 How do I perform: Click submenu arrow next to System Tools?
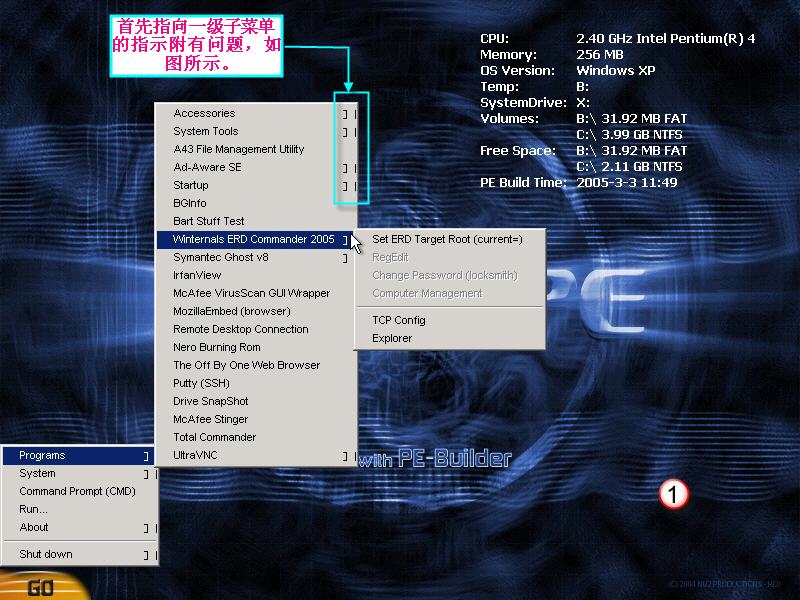345,132
